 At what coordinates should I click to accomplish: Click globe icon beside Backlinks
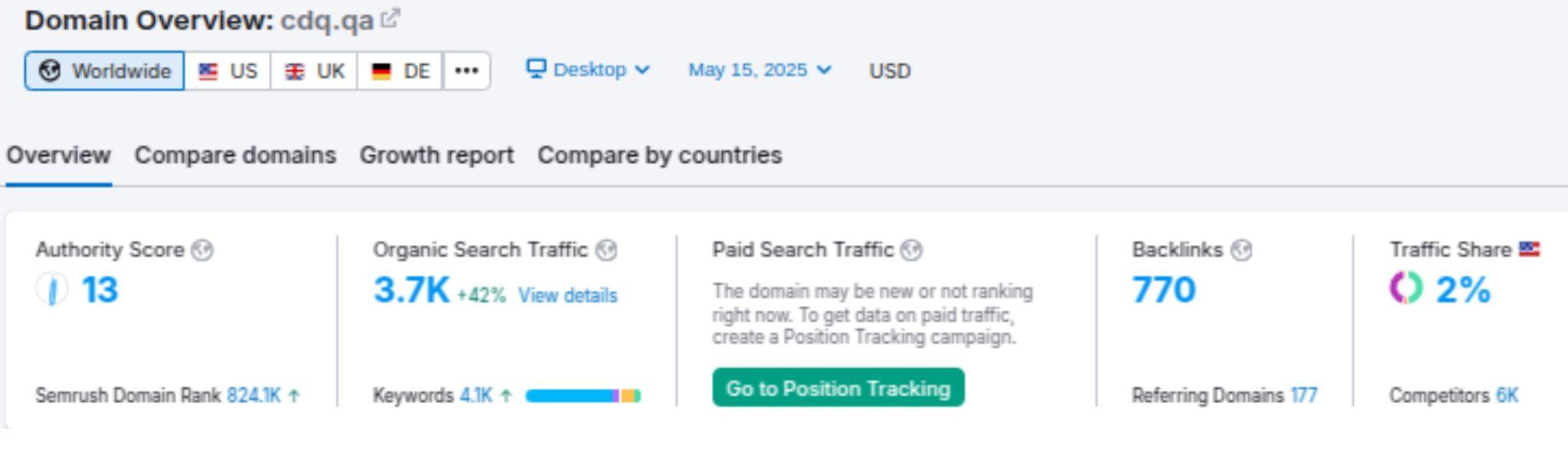[x=1241, y=250]
